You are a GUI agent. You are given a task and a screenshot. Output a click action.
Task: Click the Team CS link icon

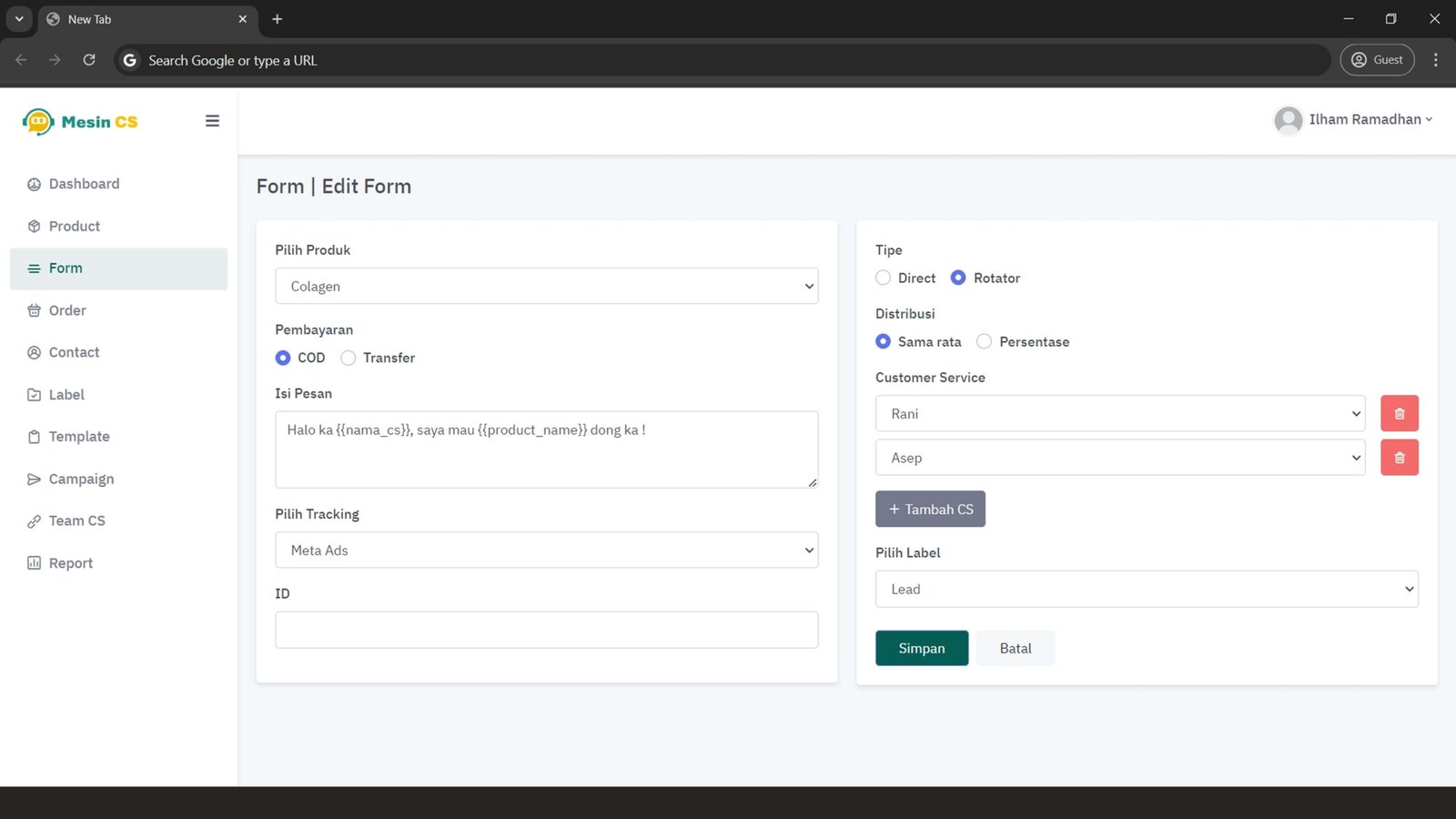pyautogui.click(x=34, y=521)
